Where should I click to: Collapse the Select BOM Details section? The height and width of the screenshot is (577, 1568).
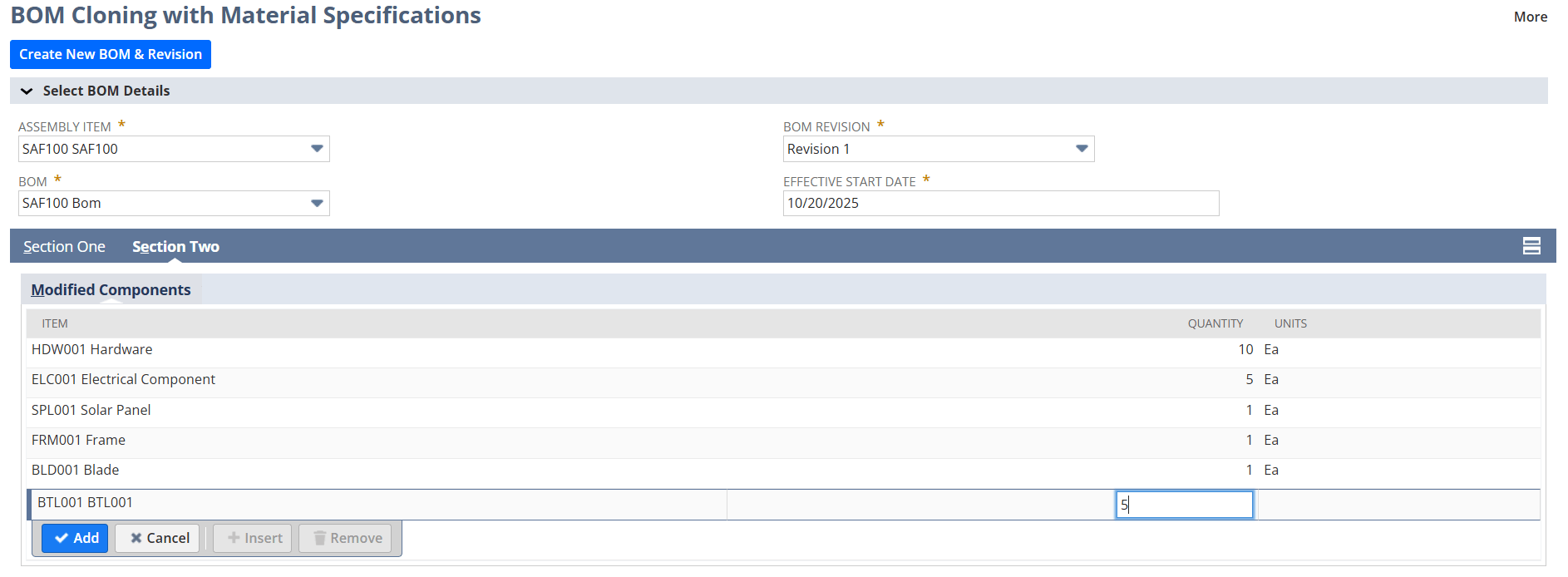(x=27, y=91)
